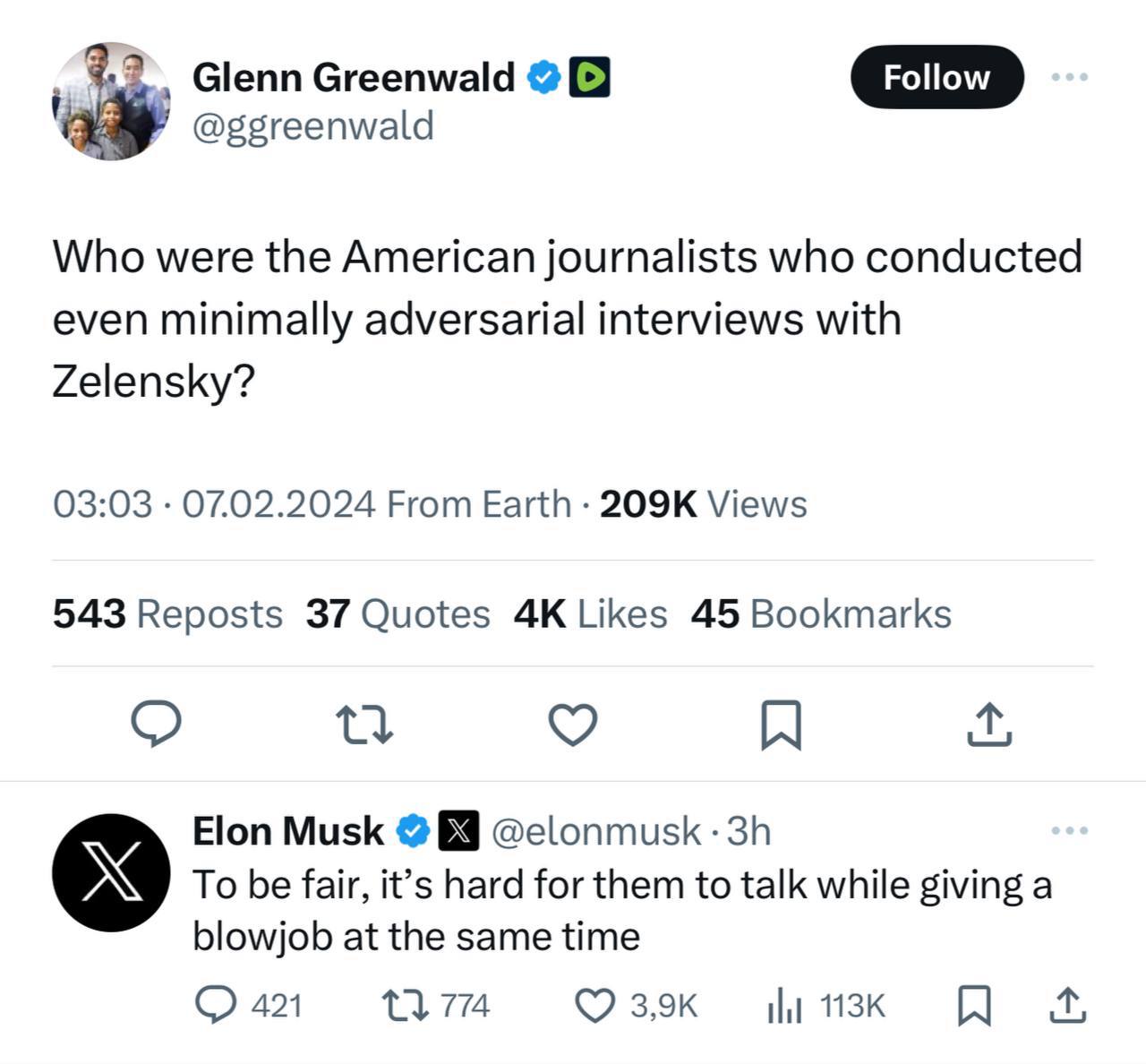This screenshot has height=1064, width=1146.
Task: View analytics of Elon Musk's reply
Action: [782, 1005]
